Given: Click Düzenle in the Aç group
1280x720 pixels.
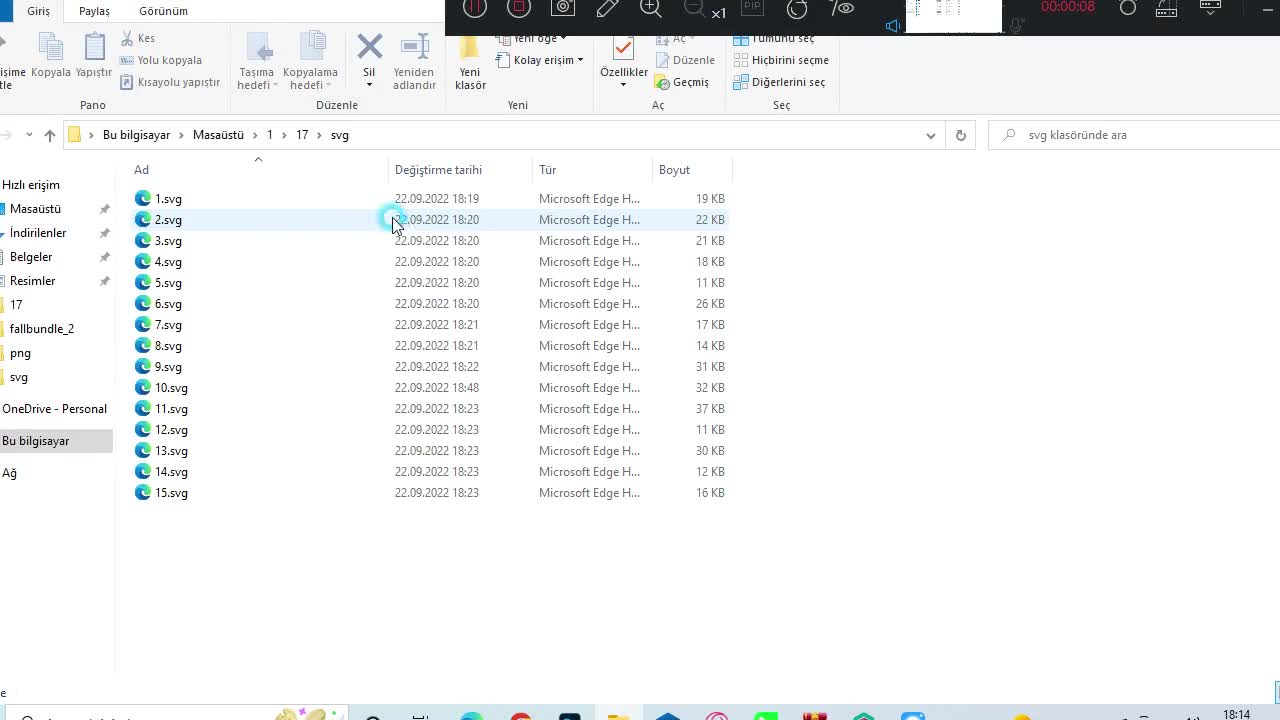Looking at the screenshot, I should [685, 60].
